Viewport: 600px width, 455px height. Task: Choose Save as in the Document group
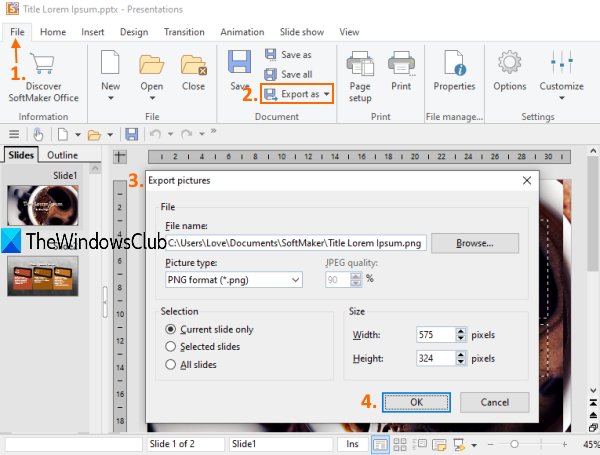[289, 55]
